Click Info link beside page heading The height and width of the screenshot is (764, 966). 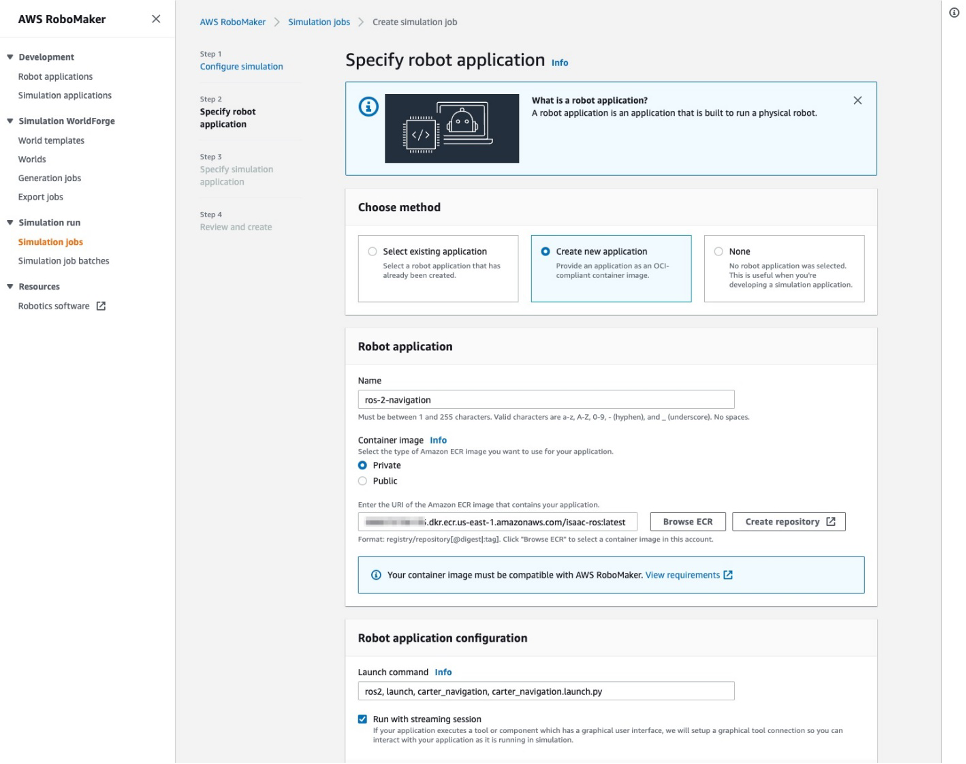[x=559, y=63]
